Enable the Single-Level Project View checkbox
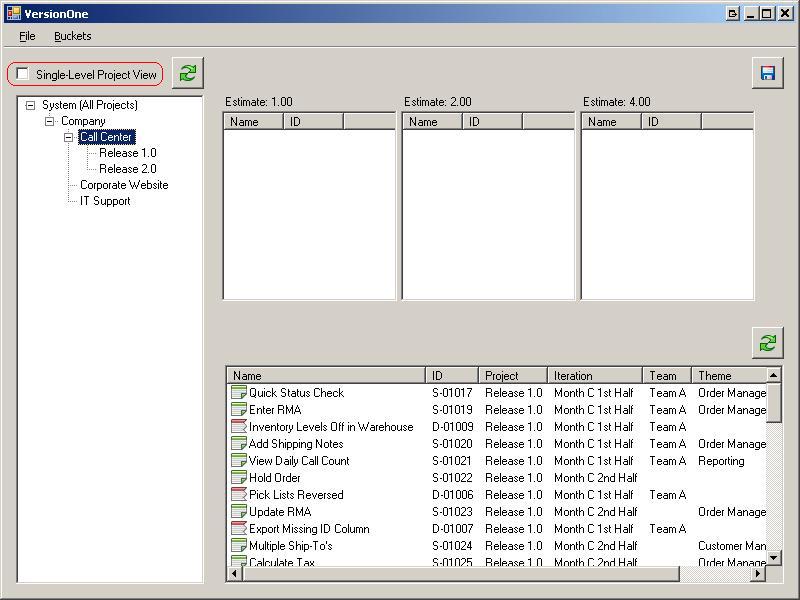 (x=22, y=74)
